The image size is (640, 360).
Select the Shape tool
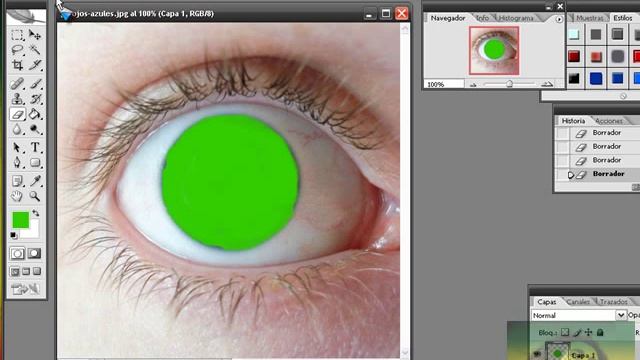coord(35,162)
